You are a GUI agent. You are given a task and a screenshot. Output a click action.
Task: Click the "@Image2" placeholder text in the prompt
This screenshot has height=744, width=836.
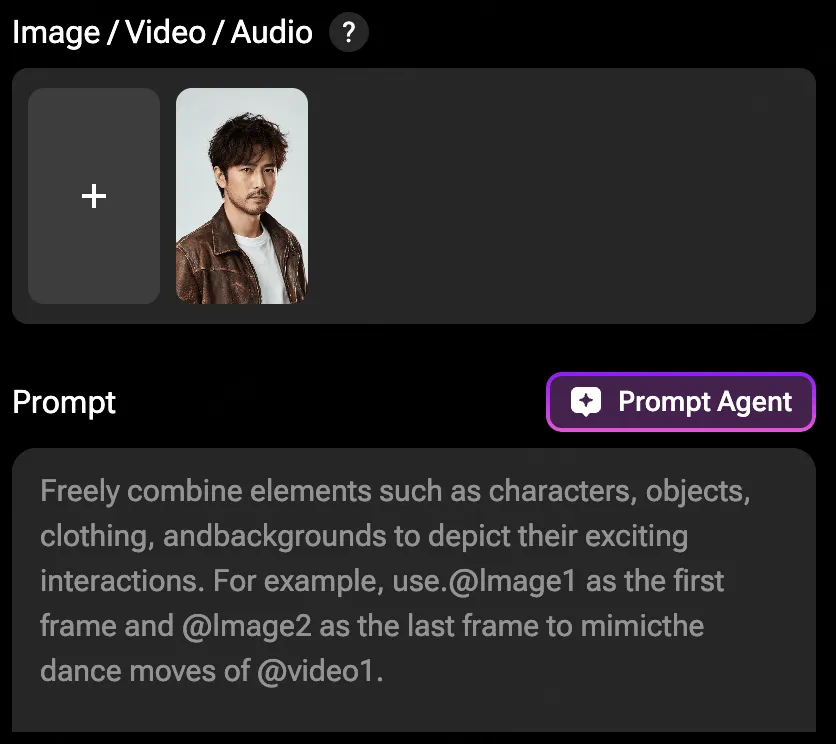click(x=246, y=626)
